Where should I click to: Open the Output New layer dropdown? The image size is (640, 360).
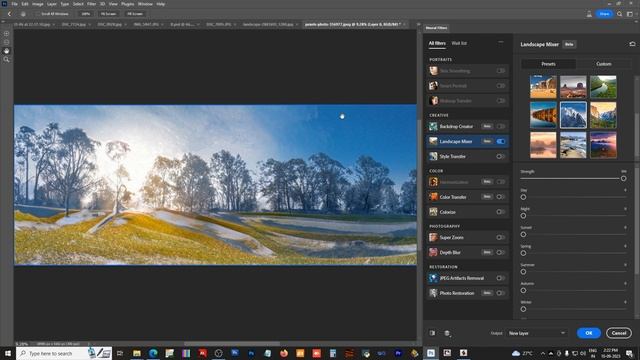(537, 333)
